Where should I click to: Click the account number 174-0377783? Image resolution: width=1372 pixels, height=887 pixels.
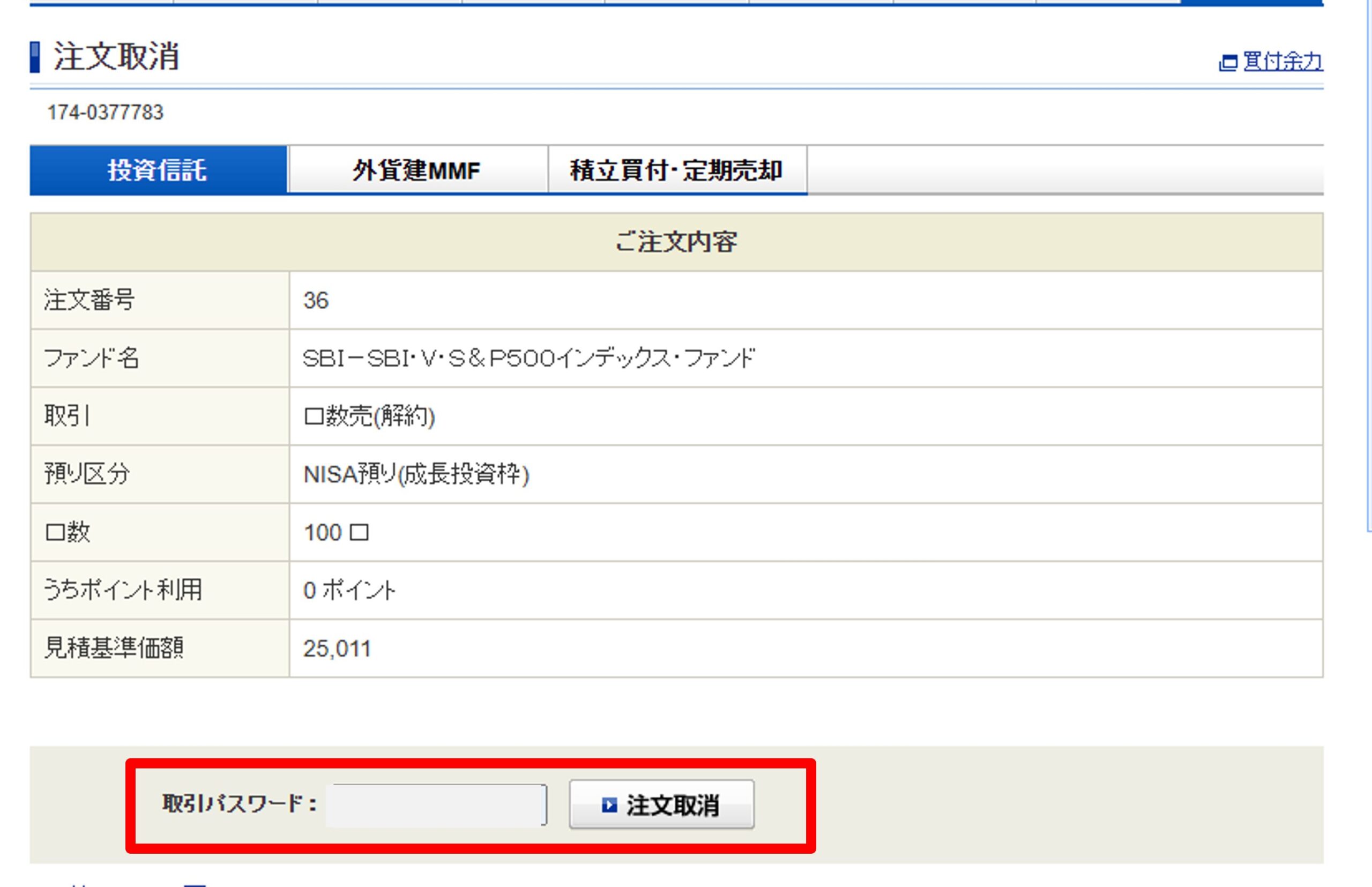coord(106,113)
